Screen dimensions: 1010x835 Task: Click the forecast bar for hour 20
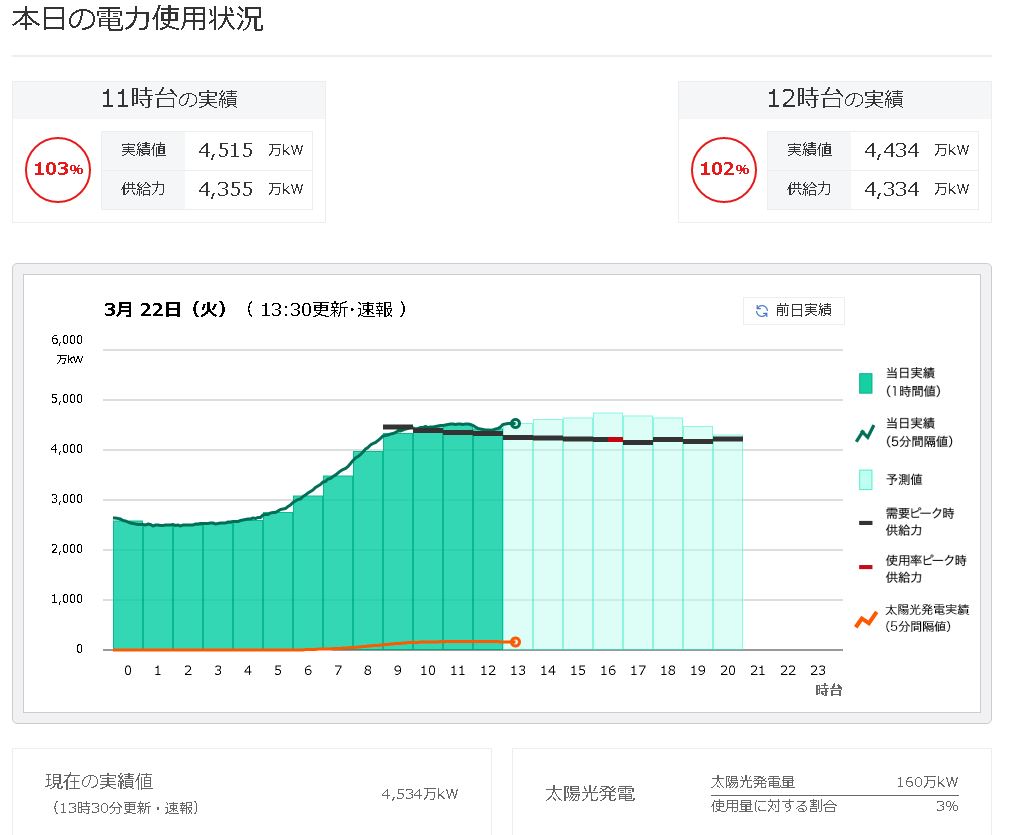728,542
